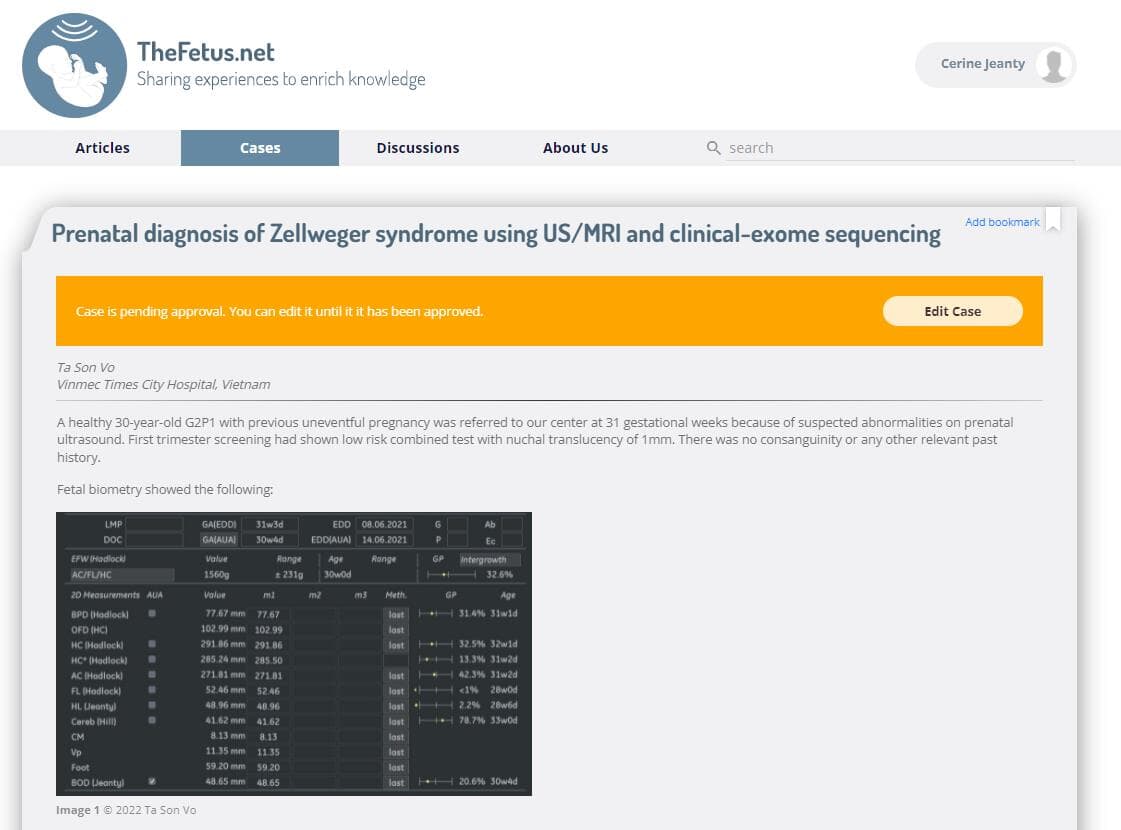
Task: Toggle the FL (Hadlock) AUA checkbox
Action: tap(152, 691)
